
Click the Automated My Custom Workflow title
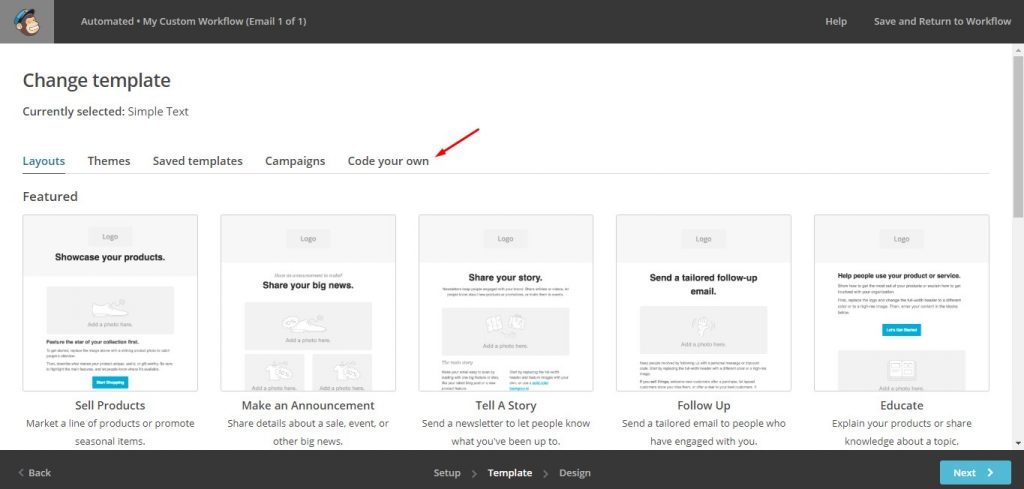193,22
